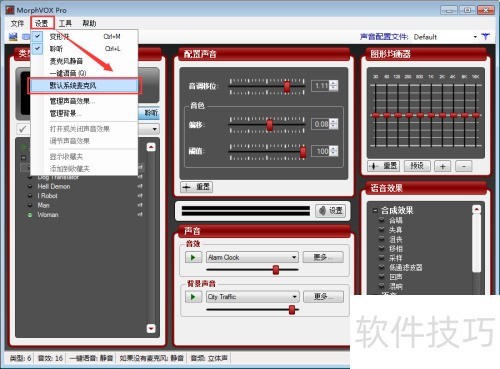Select the Woman voice in list
The image size is (500, 369).
point(48,215)
